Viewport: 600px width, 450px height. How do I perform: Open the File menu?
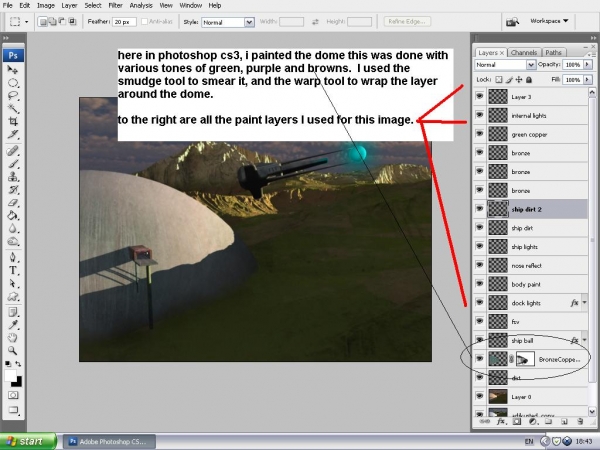(7, 6)
